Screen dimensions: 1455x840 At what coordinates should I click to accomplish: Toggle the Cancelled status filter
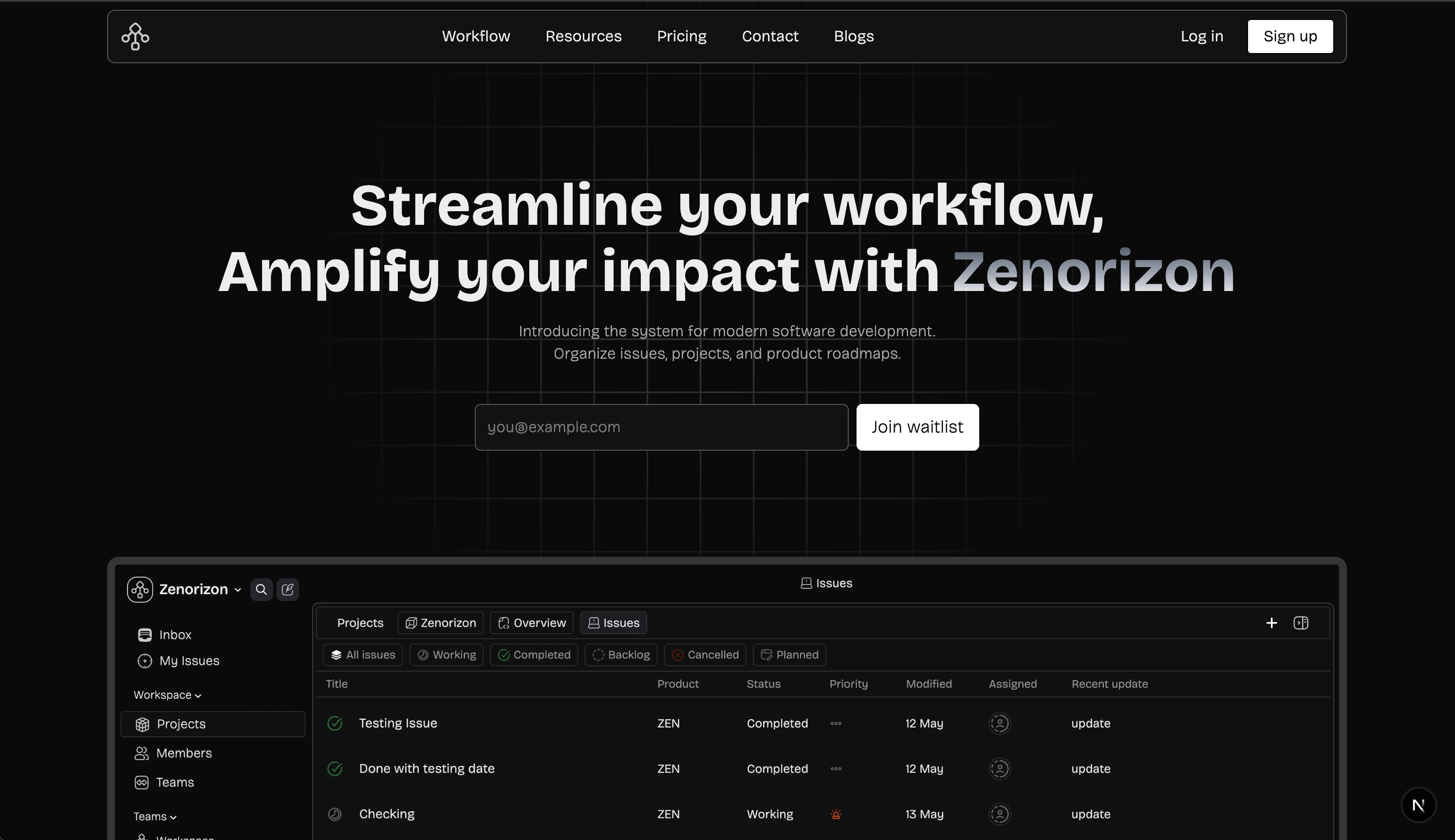(x=705, y=654)
